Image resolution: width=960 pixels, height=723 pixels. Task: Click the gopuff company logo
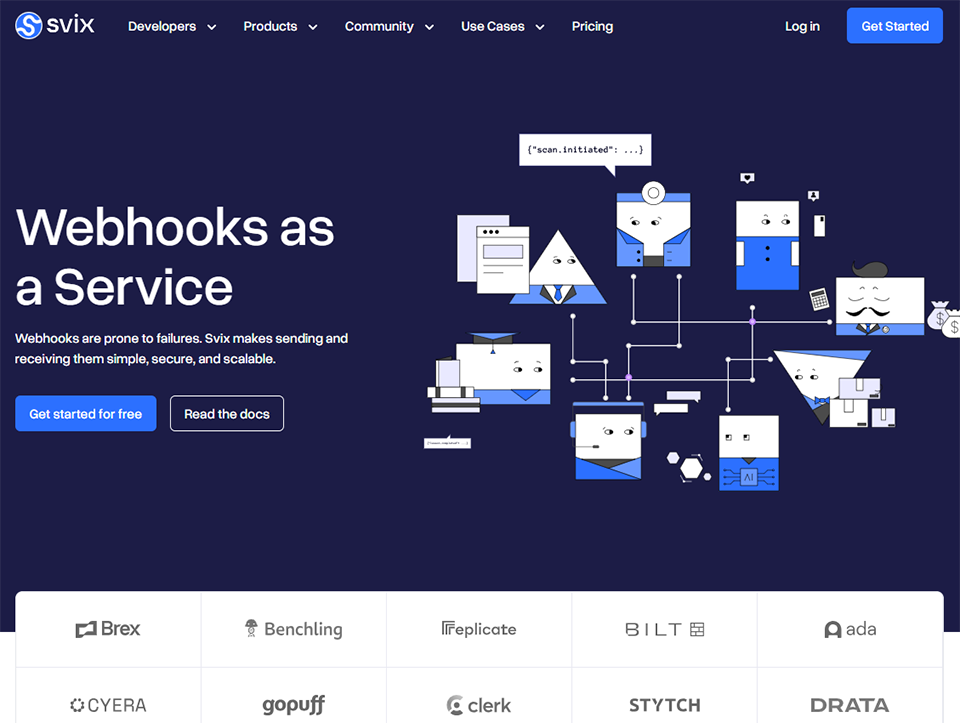(293, 705)
